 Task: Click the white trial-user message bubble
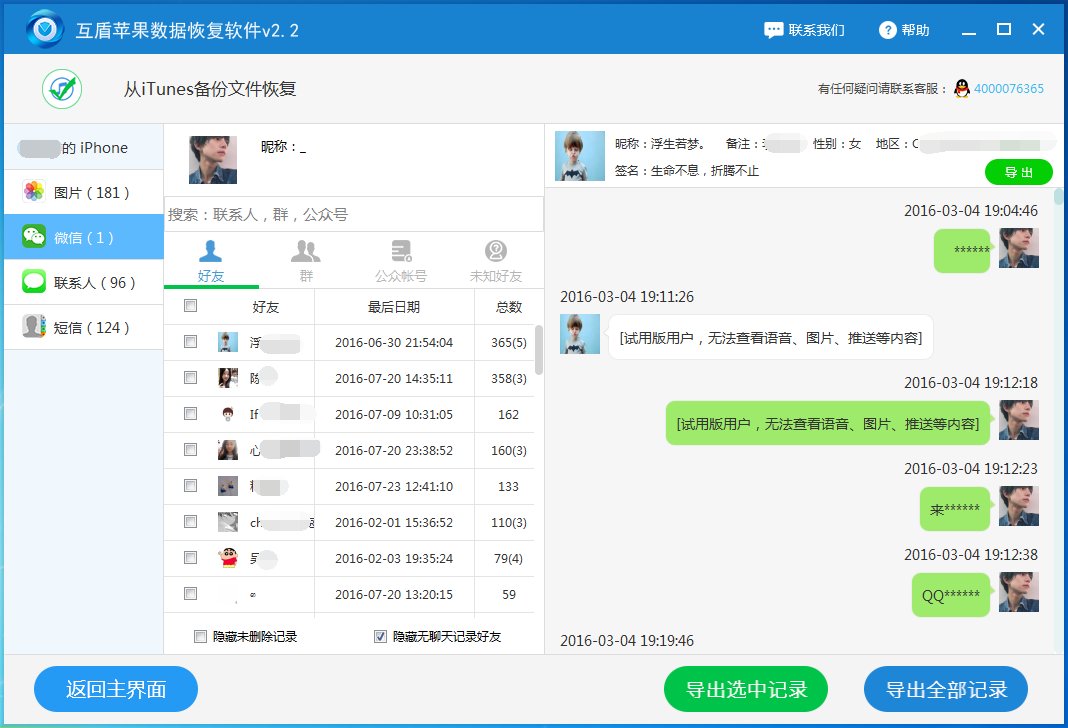click(770, 337)
